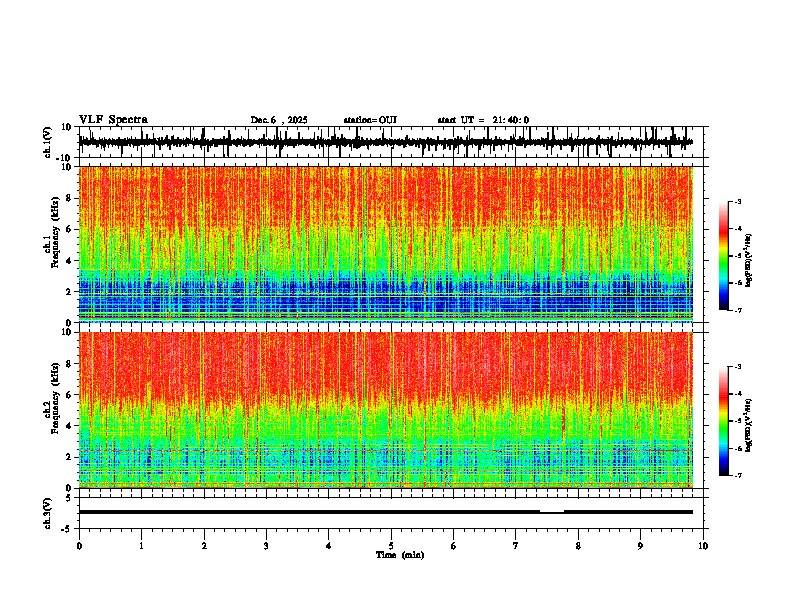Click the "2" kHz tick on the ch.1 frequency axis
Viewport: 792px width, 612px height.
point(70,292)
